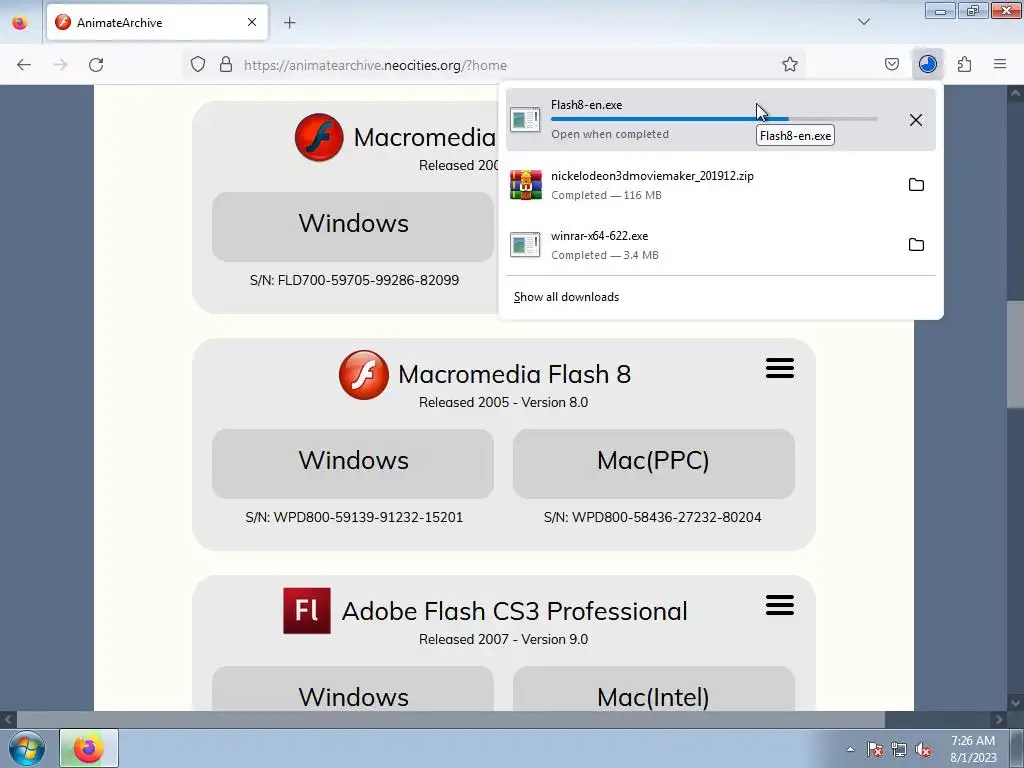Screen dimensions: 1024x768
Task: Click Released 2005 - Version 8.0 text
Action: pyautogui.click(x=504, y=402)
